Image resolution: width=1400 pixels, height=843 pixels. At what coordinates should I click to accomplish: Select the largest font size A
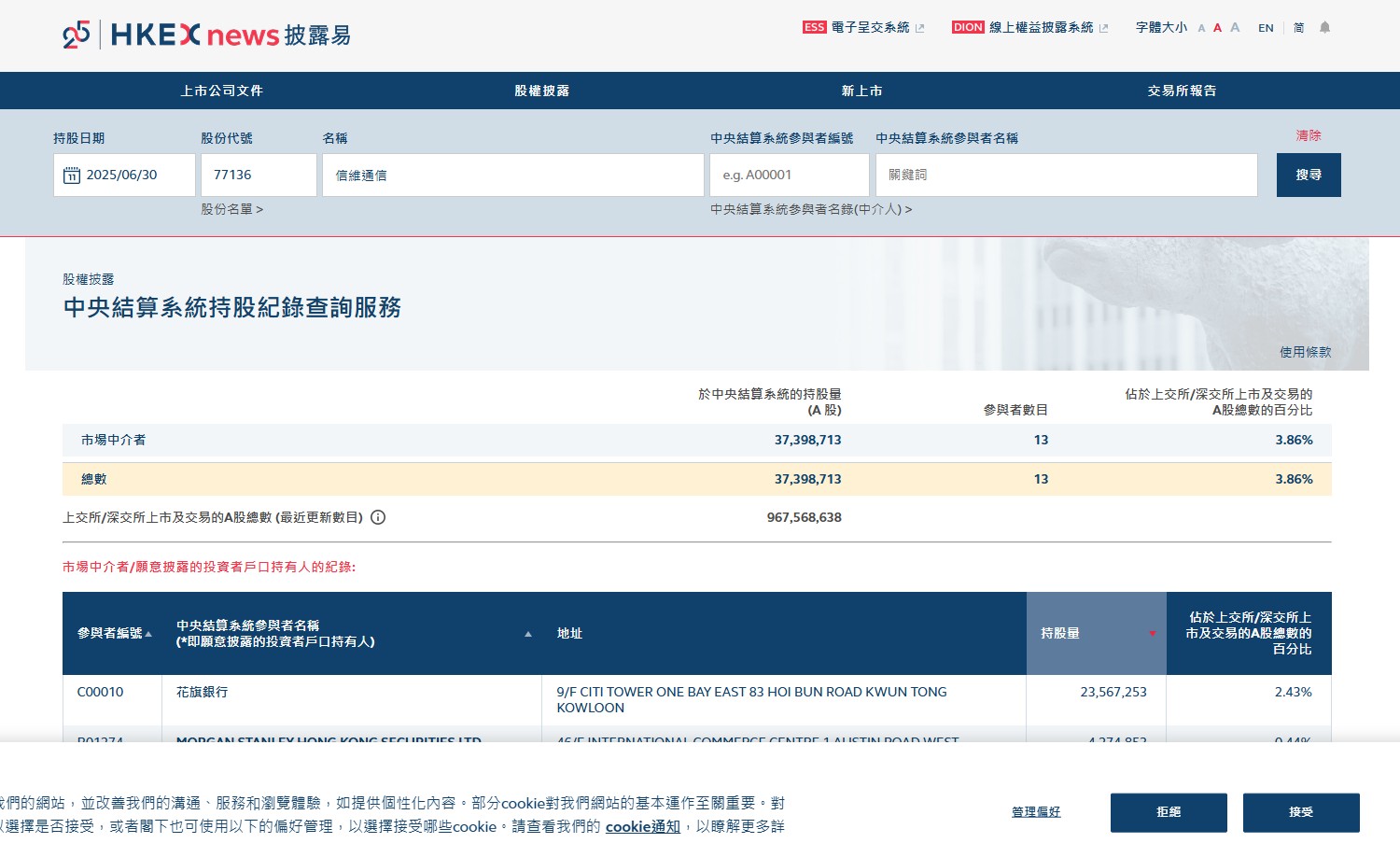1235,27
